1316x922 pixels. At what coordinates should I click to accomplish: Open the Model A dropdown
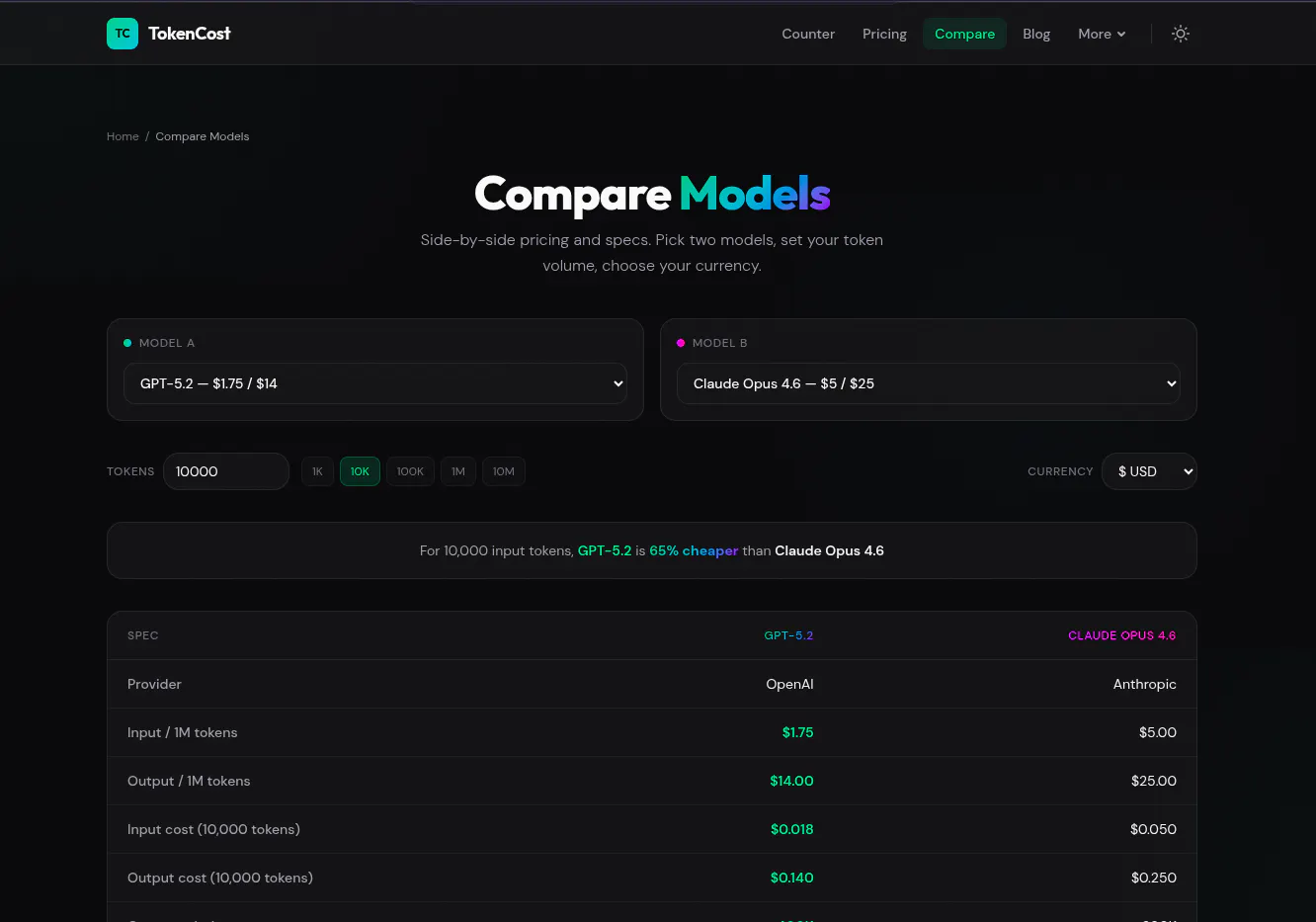pyautogui.click(x=375, y=383)
